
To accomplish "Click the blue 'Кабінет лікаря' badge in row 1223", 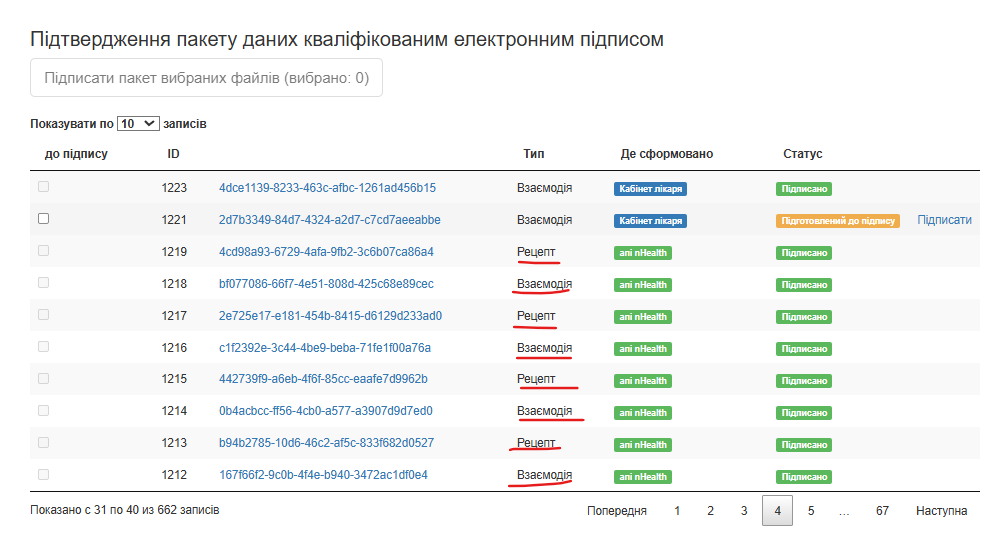I will point(650,189).
